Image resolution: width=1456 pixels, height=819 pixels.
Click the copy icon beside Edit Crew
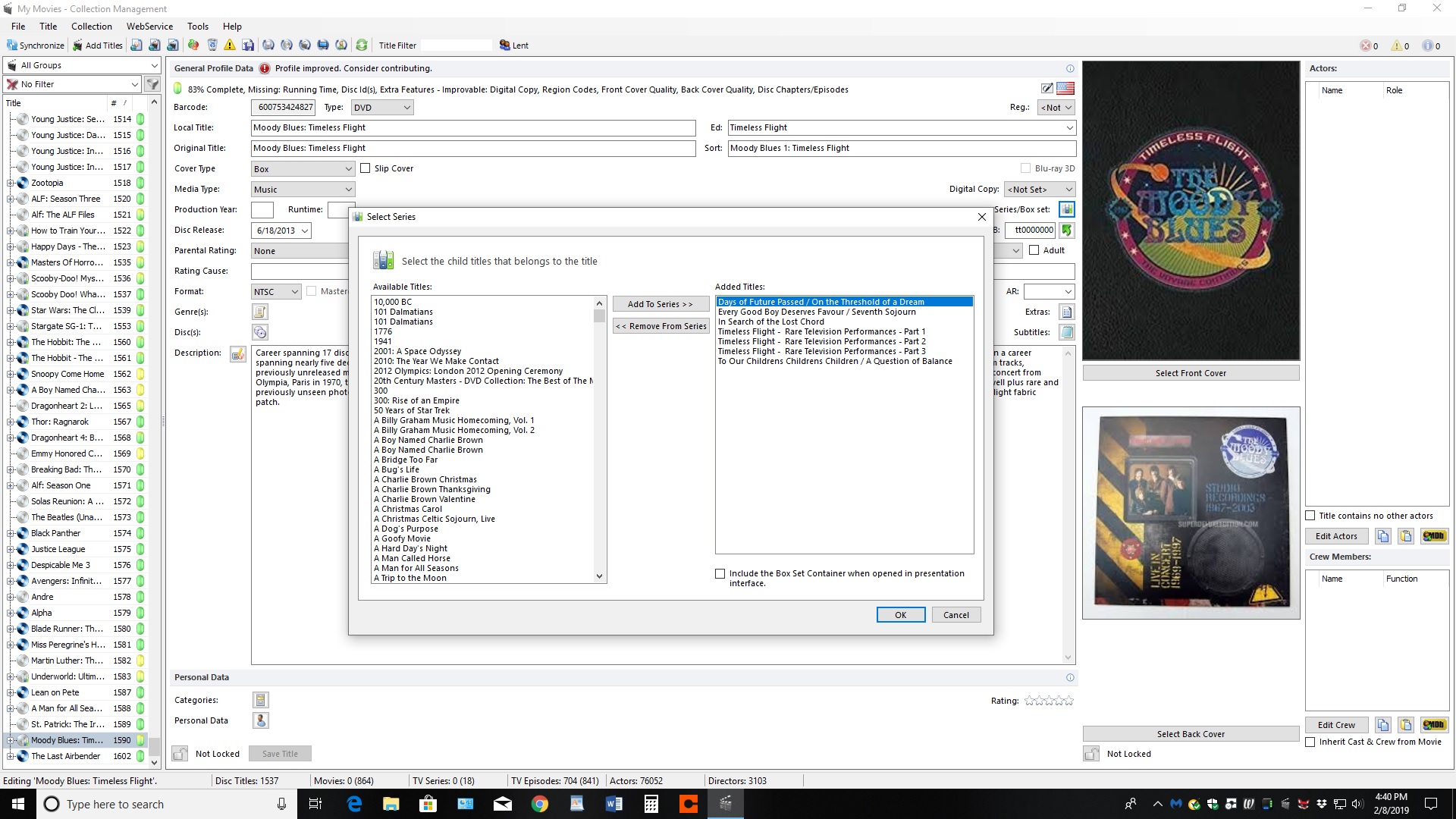click(x=1383, y=725)
